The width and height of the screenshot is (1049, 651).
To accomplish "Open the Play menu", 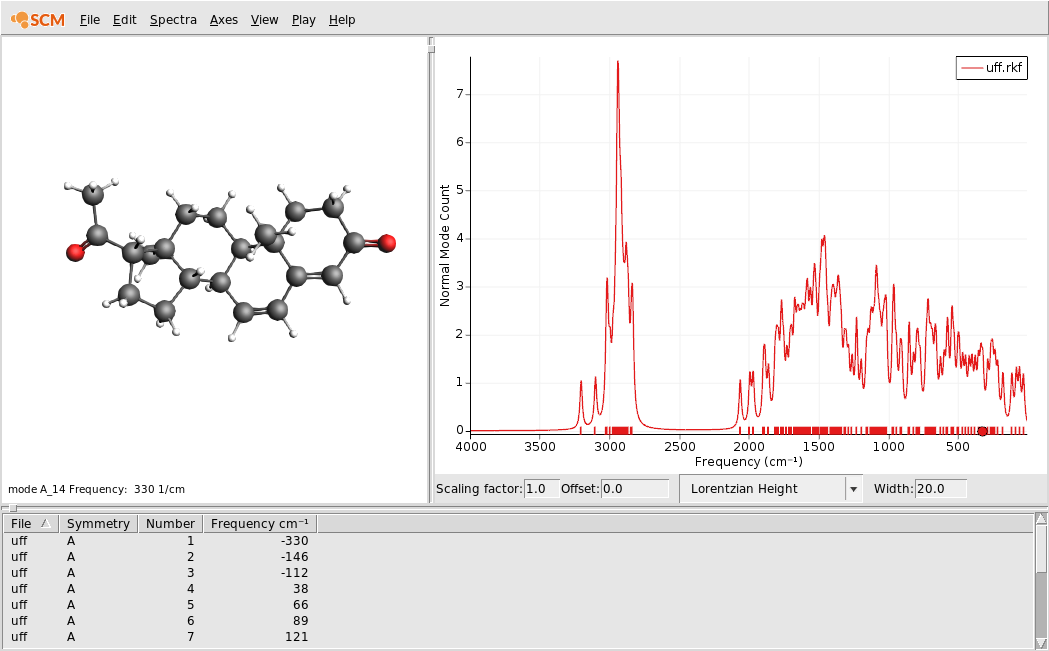I will pos(303,20).
